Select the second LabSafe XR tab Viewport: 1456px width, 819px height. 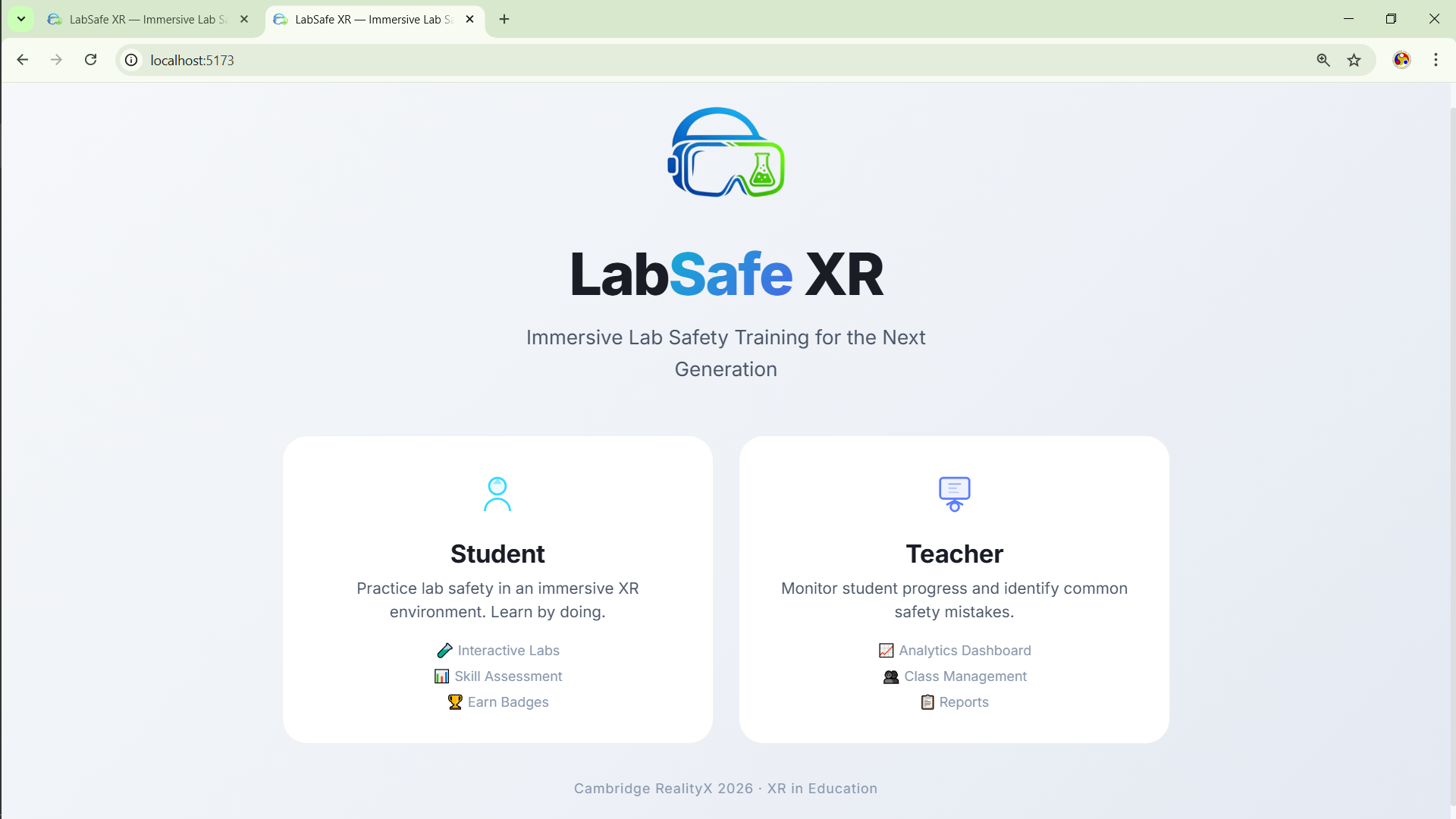pyautogui.click(x=373, y=20)
